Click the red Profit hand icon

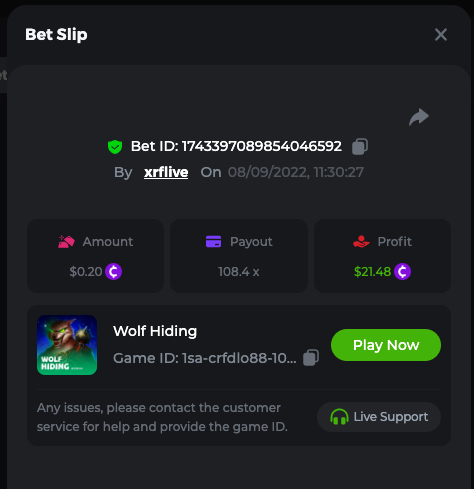pos(361,242)
